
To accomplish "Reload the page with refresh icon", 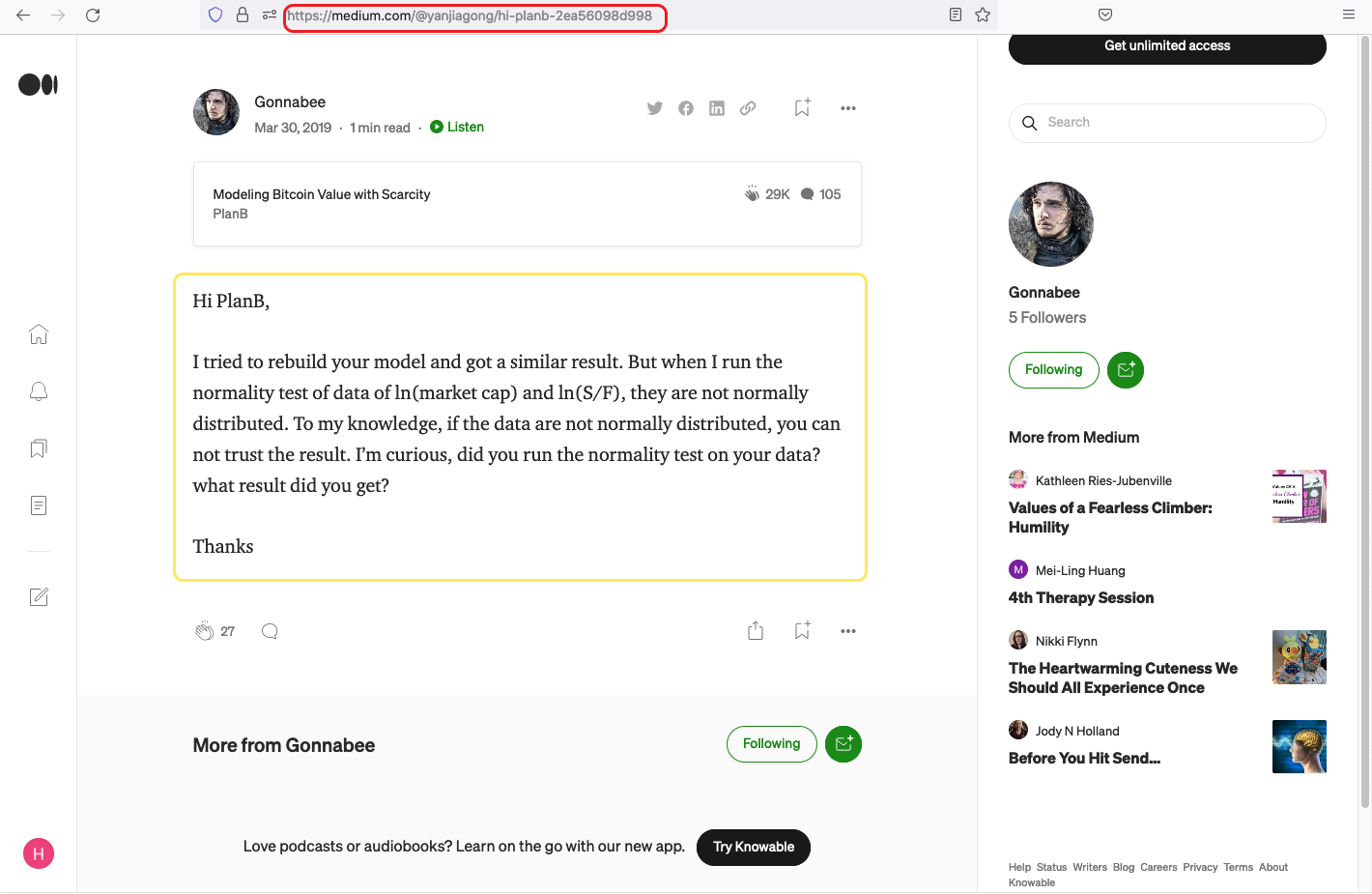I will [93, 14].
